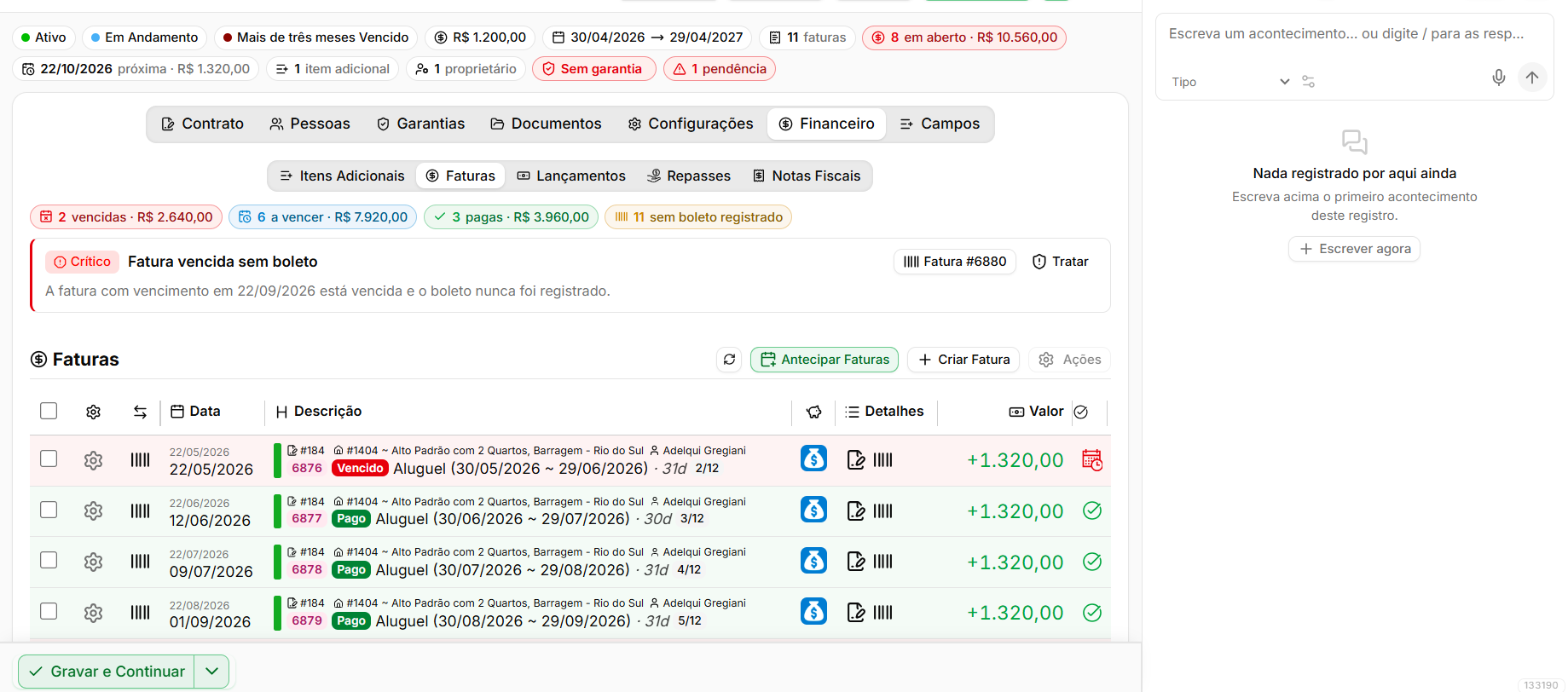The height and width of the screenshot is (692, 1568).
Task: Click the Antecipar Faturas button
Action: [x=825, y=360]
